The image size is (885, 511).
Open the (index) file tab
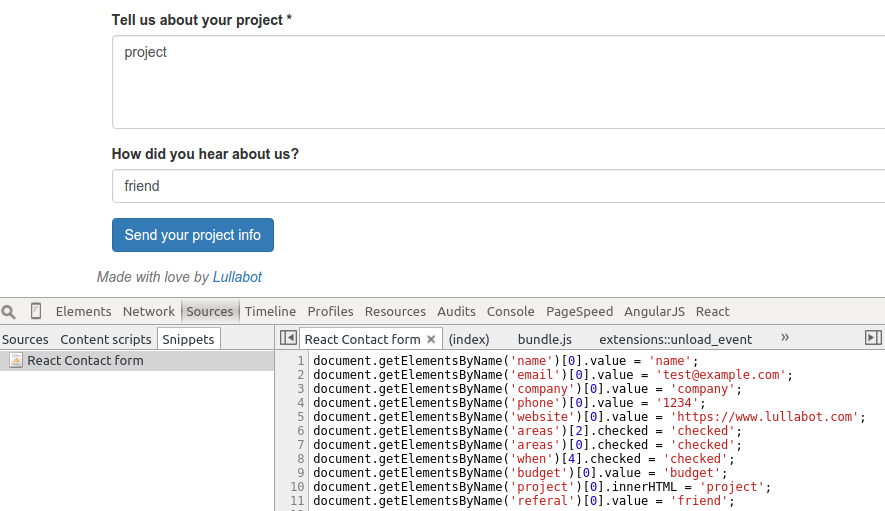(x=469, y=339)
